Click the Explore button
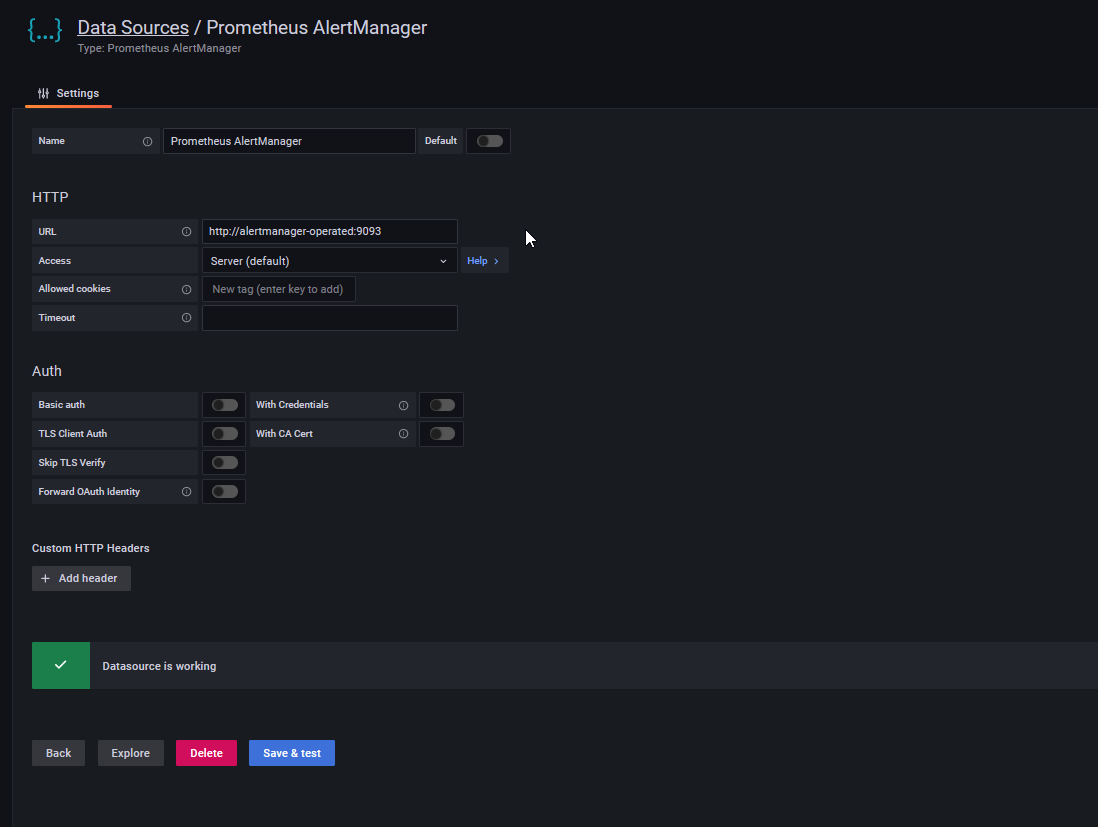This screenshot has width=1098, height=827. pyautogui.click(x=131, y=753)
